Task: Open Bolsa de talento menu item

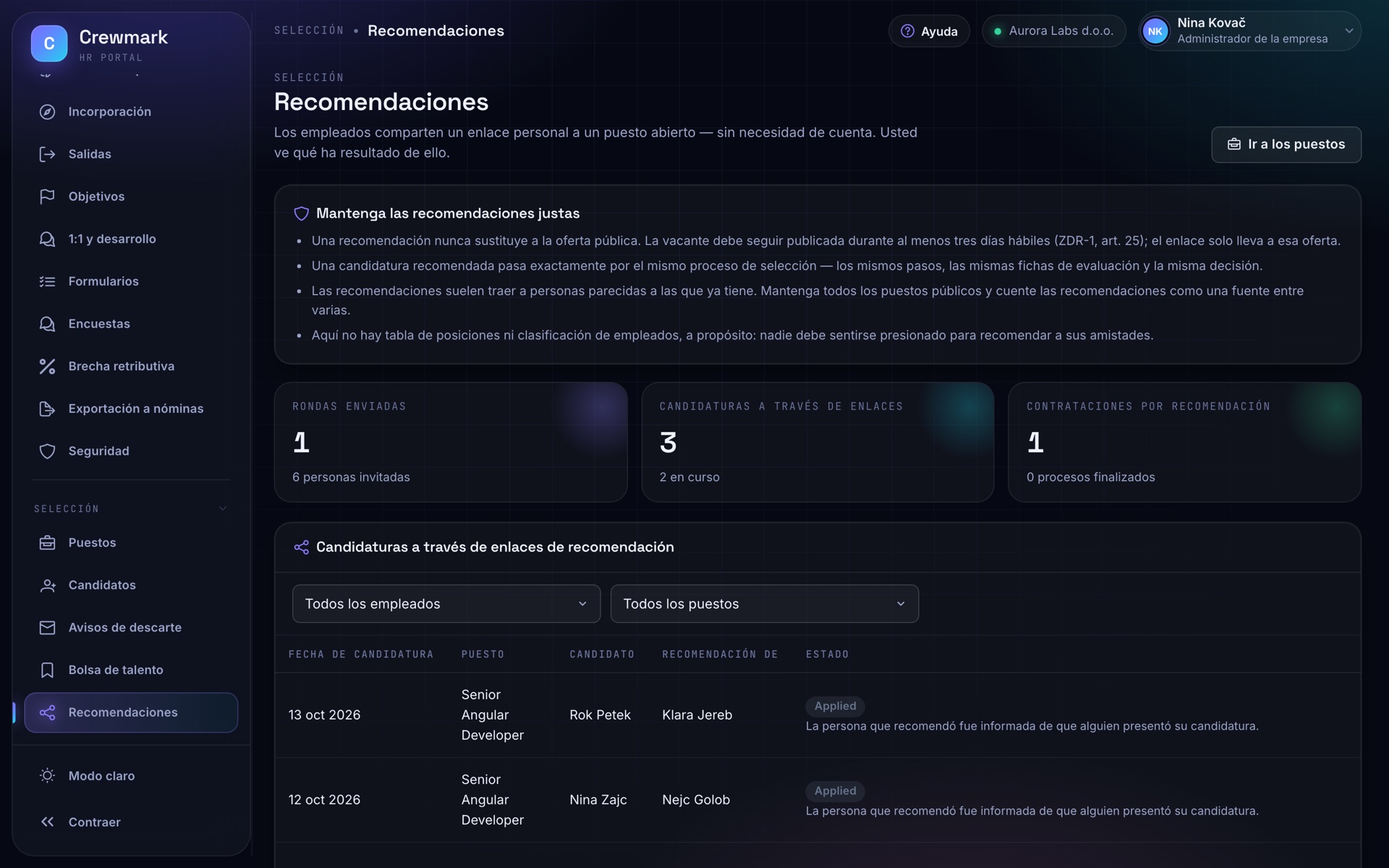Action: tap(131, 670)
